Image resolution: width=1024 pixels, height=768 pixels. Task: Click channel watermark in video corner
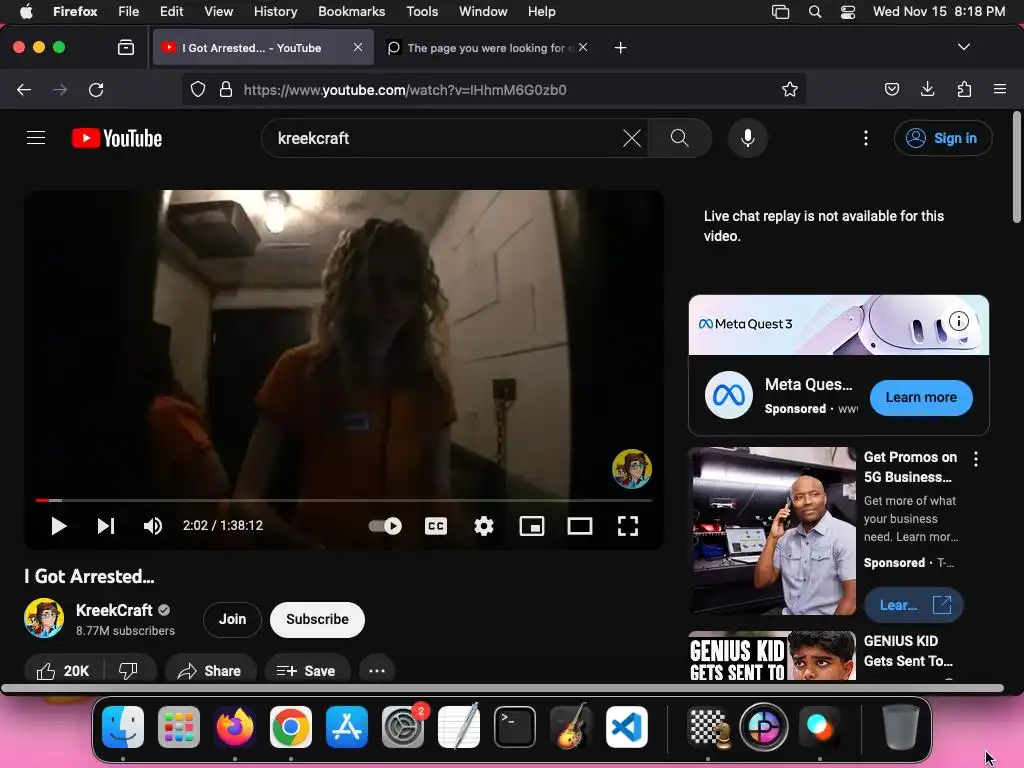click(x=632, y=468)
